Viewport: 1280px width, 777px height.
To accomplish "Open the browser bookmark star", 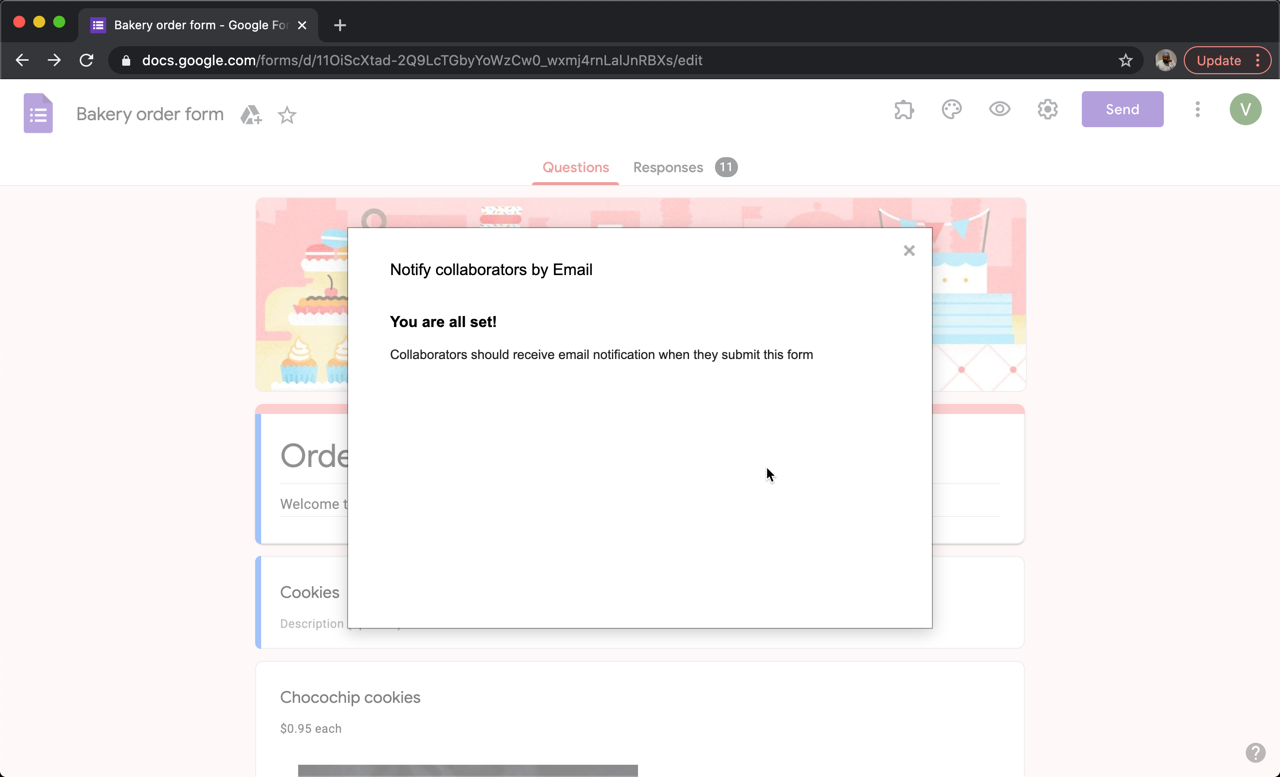I will point(1125,60).
